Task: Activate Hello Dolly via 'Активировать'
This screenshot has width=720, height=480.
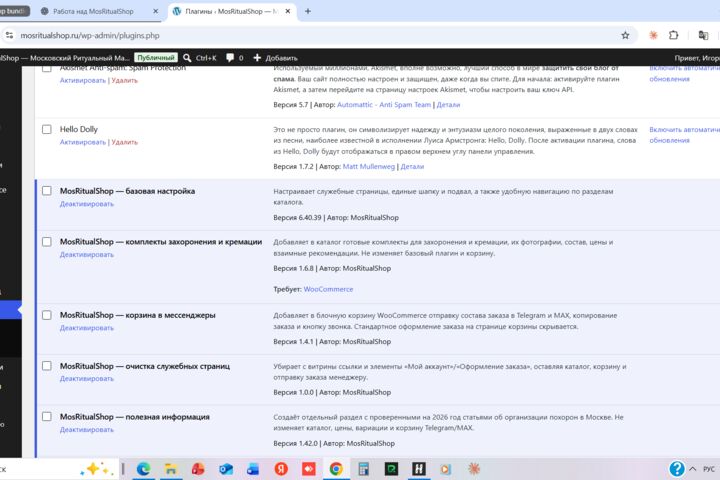Action: (x=83, y=142)
